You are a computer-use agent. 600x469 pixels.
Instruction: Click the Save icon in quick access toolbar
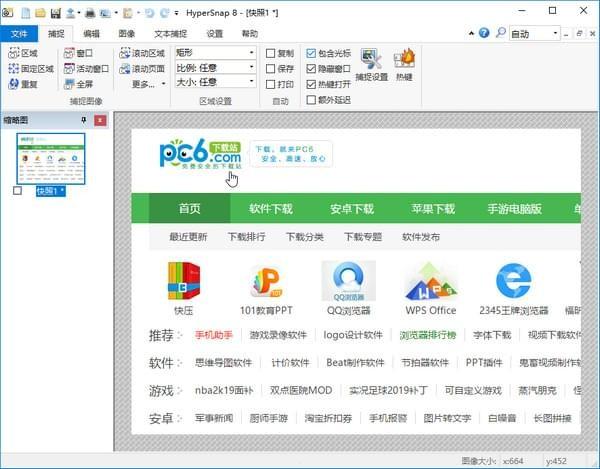tap(56, 13)
